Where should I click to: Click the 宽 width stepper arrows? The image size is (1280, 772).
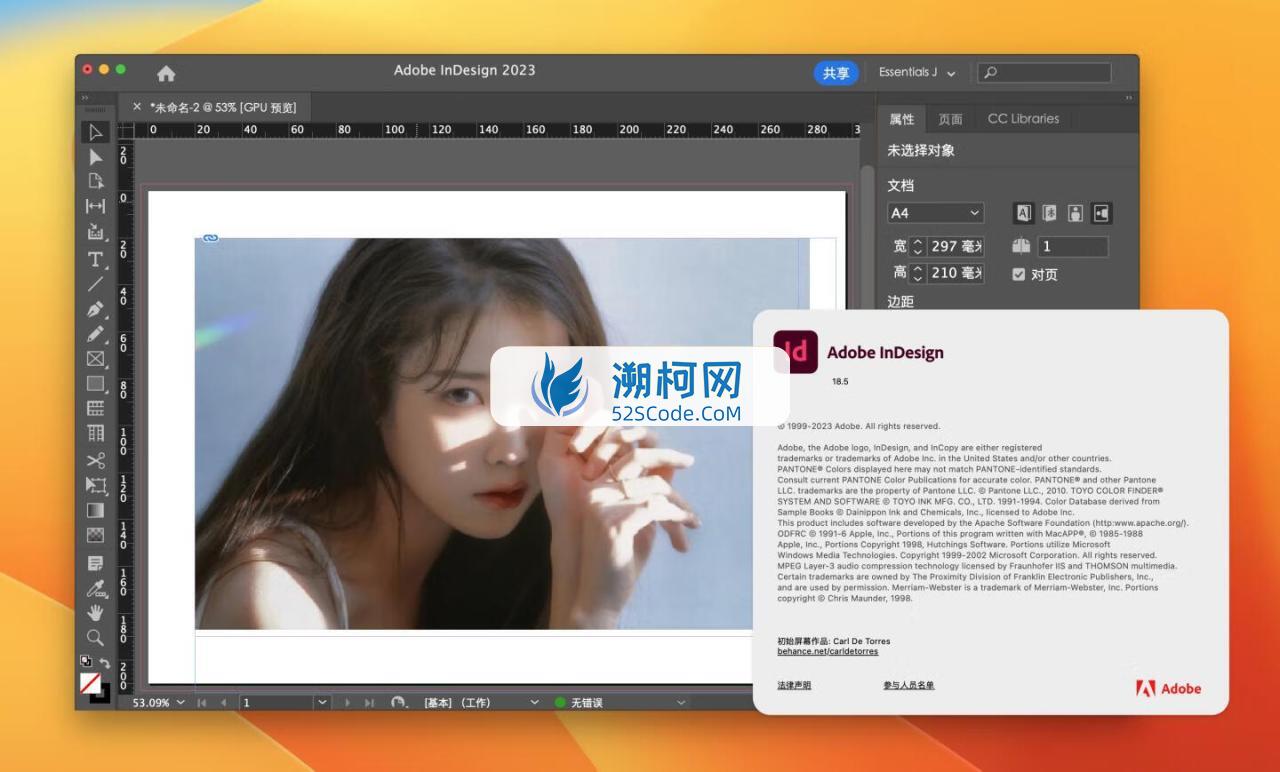tap(918, 246)
